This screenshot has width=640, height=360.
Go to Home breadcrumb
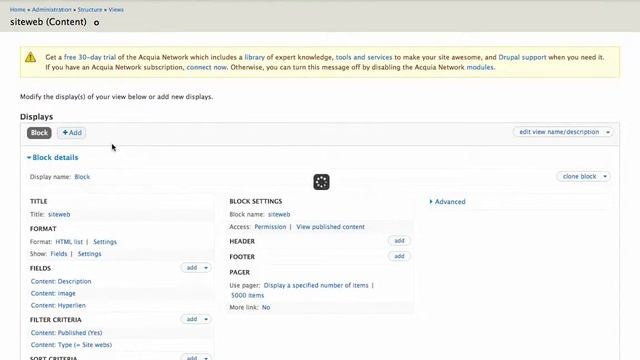coord(18,9)
